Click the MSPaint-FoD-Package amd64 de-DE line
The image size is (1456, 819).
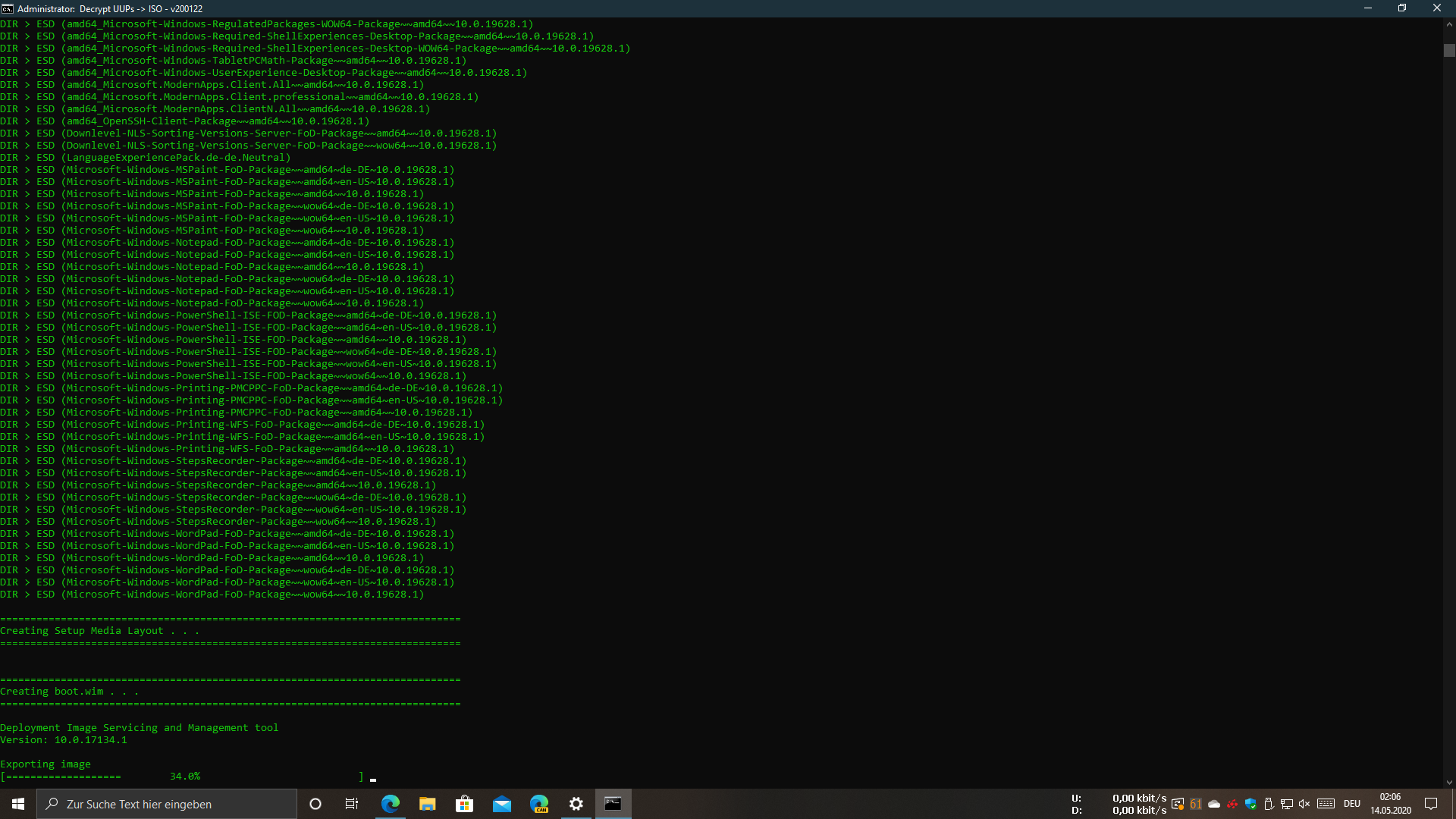click(x=227, y=170)
